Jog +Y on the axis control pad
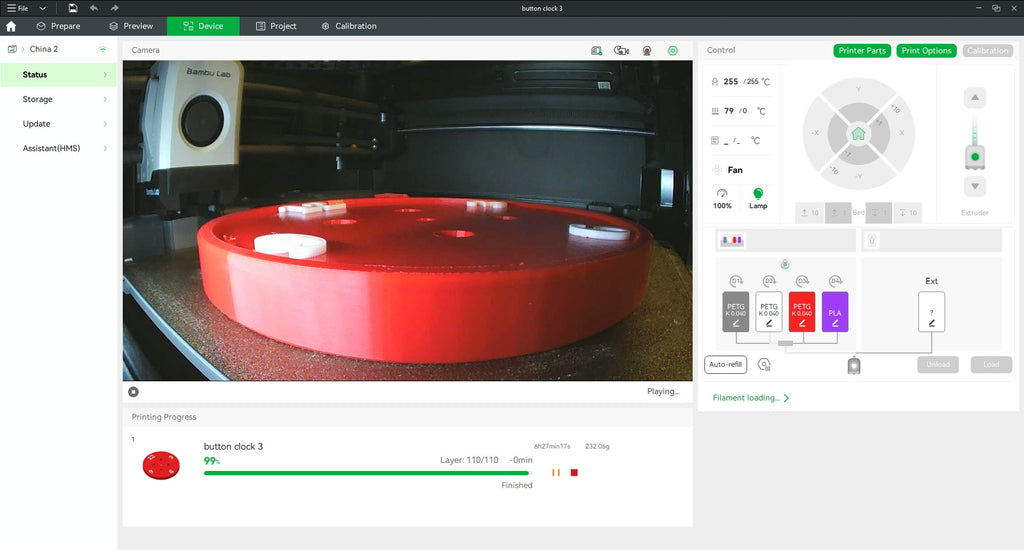The image size is (1024, 550). [858, 89]
